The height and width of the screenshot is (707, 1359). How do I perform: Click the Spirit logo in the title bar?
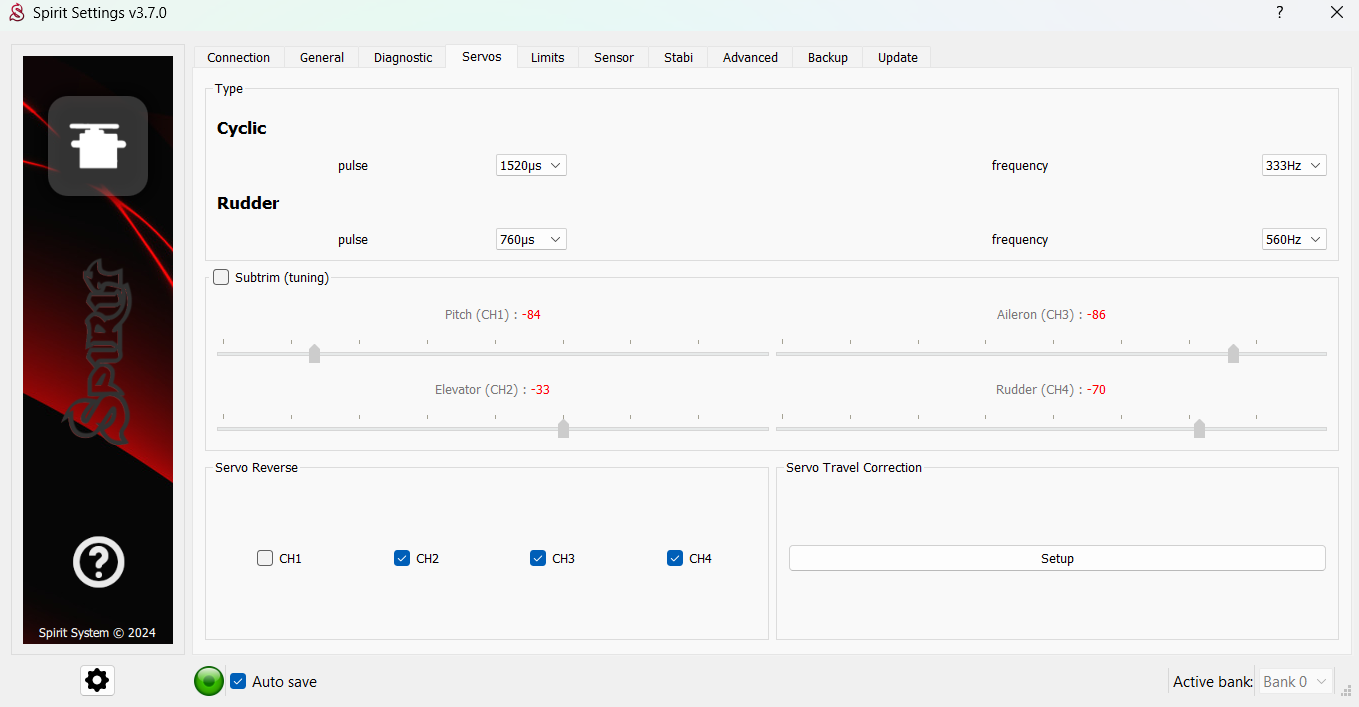click(x=16, y=13)
